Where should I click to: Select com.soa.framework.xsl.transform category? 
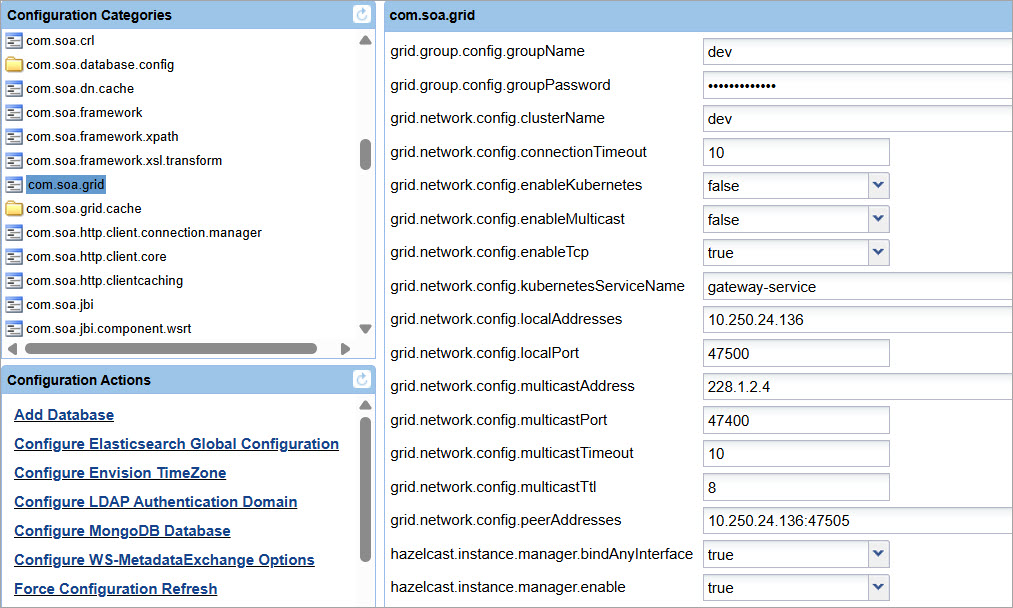(x=124, y=161)
